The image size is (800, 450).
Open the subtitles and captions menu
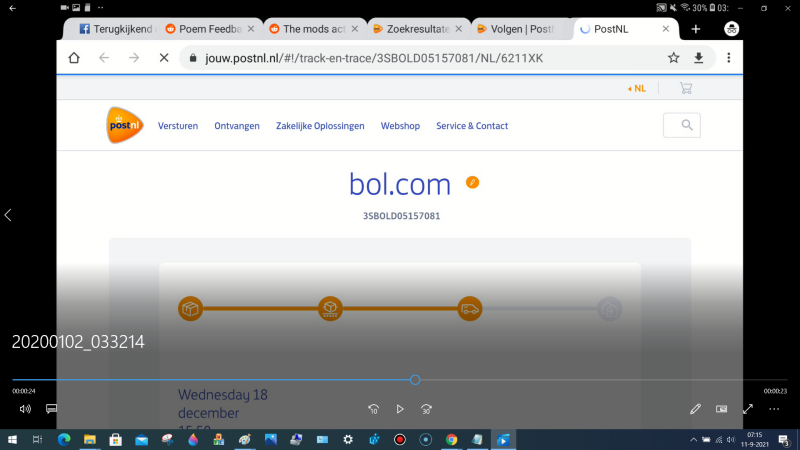(x=52, y=409)
